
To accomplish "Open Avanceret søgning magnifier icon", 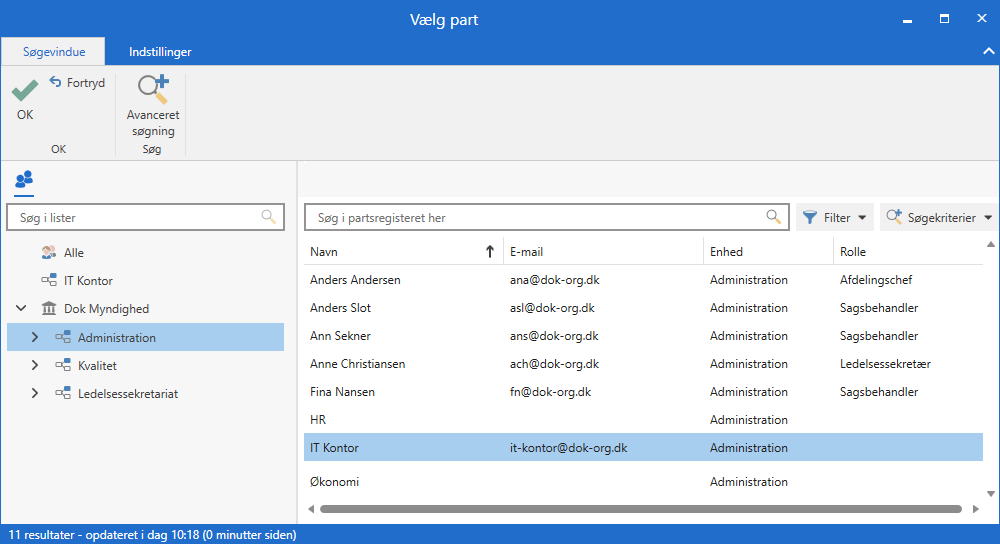I will point(153,90).
